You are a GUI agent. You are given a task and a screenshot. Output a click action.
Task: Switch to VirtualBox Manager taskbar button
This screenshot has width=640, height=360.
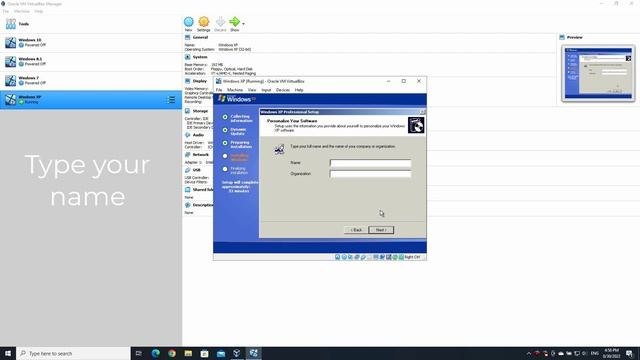pyautogui.click(x=237, y=353)
